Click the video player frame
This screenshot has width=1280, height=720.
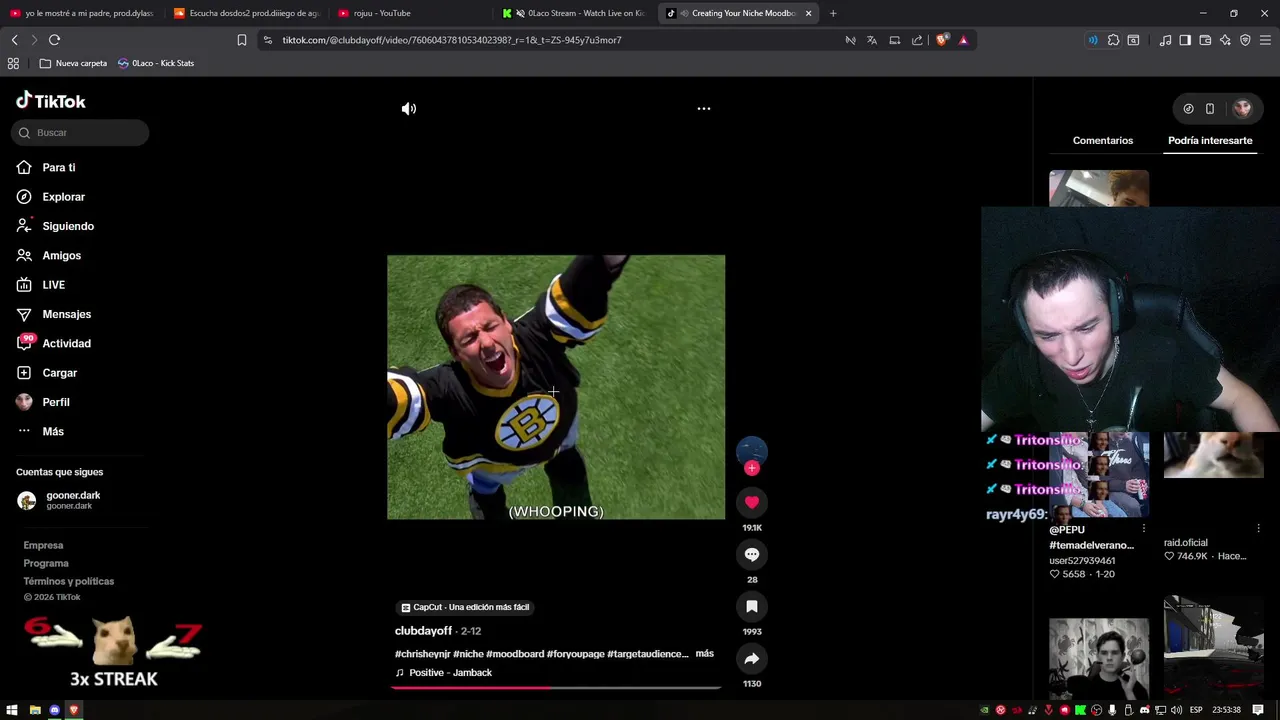pos(556,387)
